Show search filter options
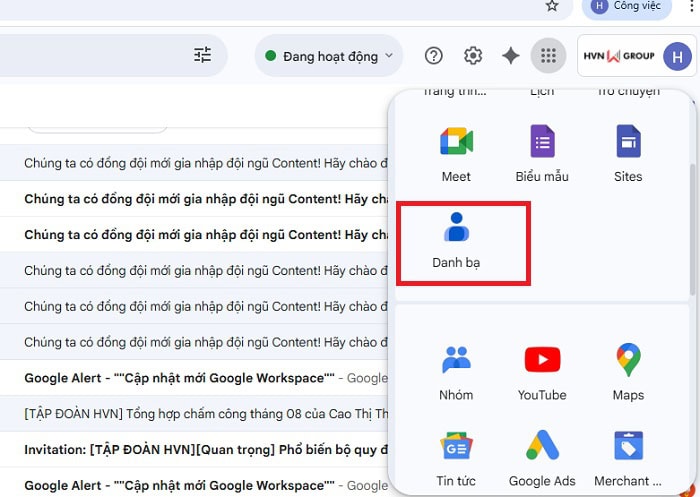 [202, 56]
